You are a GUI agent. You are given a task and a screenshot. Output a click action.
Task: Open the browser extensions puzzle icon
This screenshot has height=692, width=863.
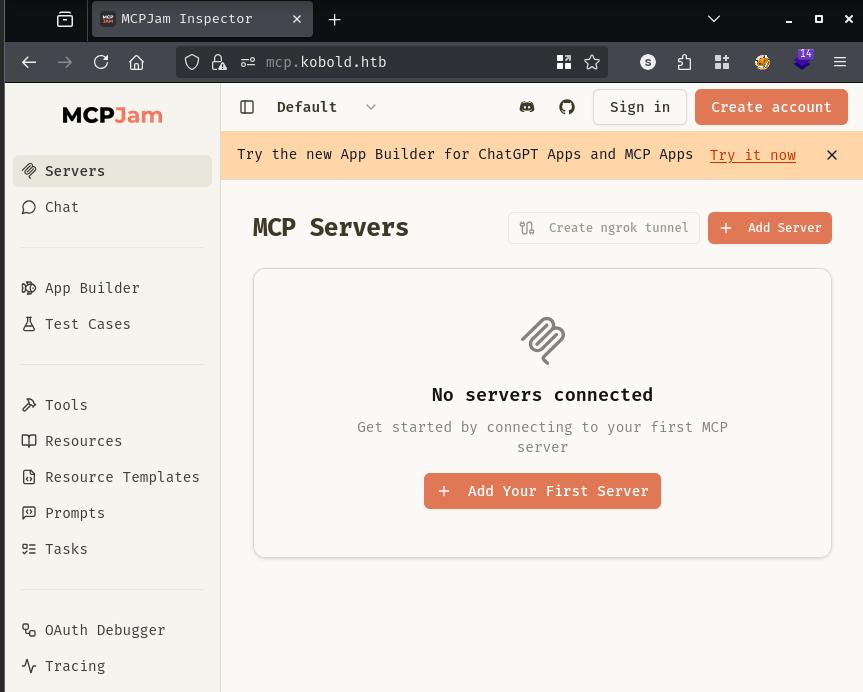tap(684, 62)
